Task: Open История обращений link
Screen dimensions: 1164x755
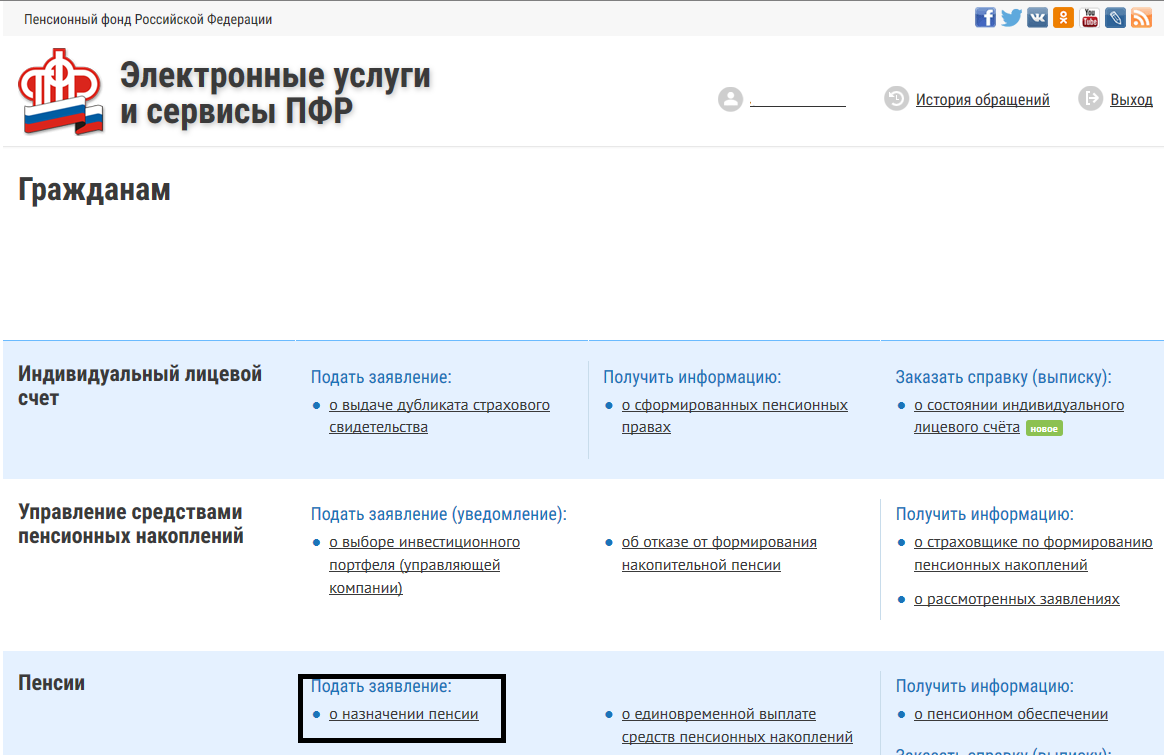Action: pos(982,100)
